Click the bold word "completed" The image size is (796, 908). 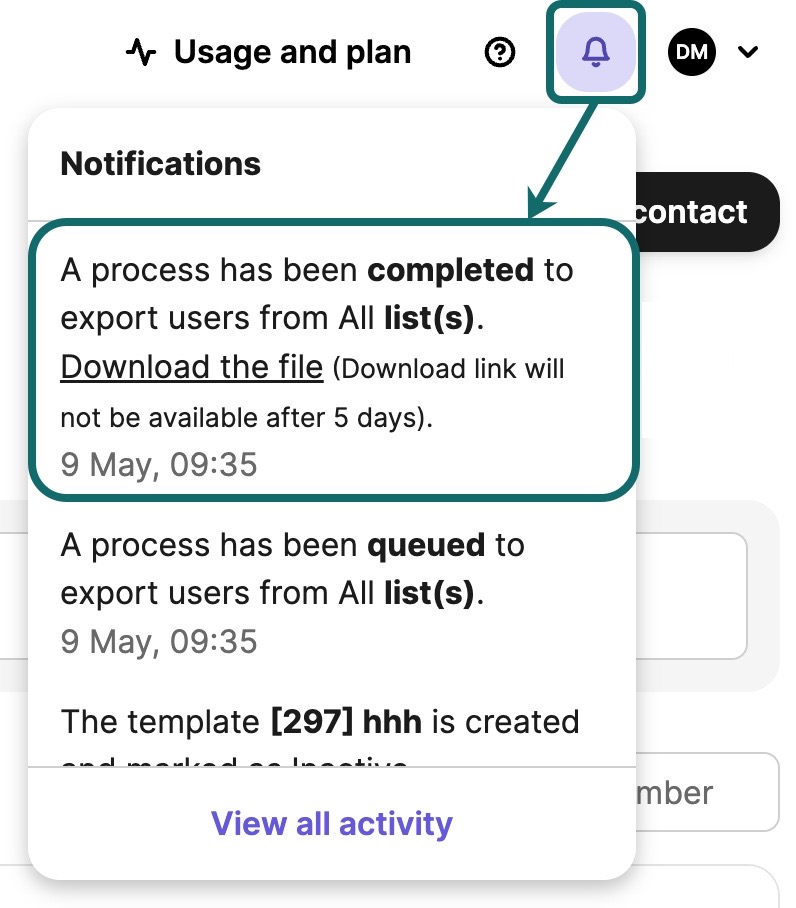click(450, 270)
